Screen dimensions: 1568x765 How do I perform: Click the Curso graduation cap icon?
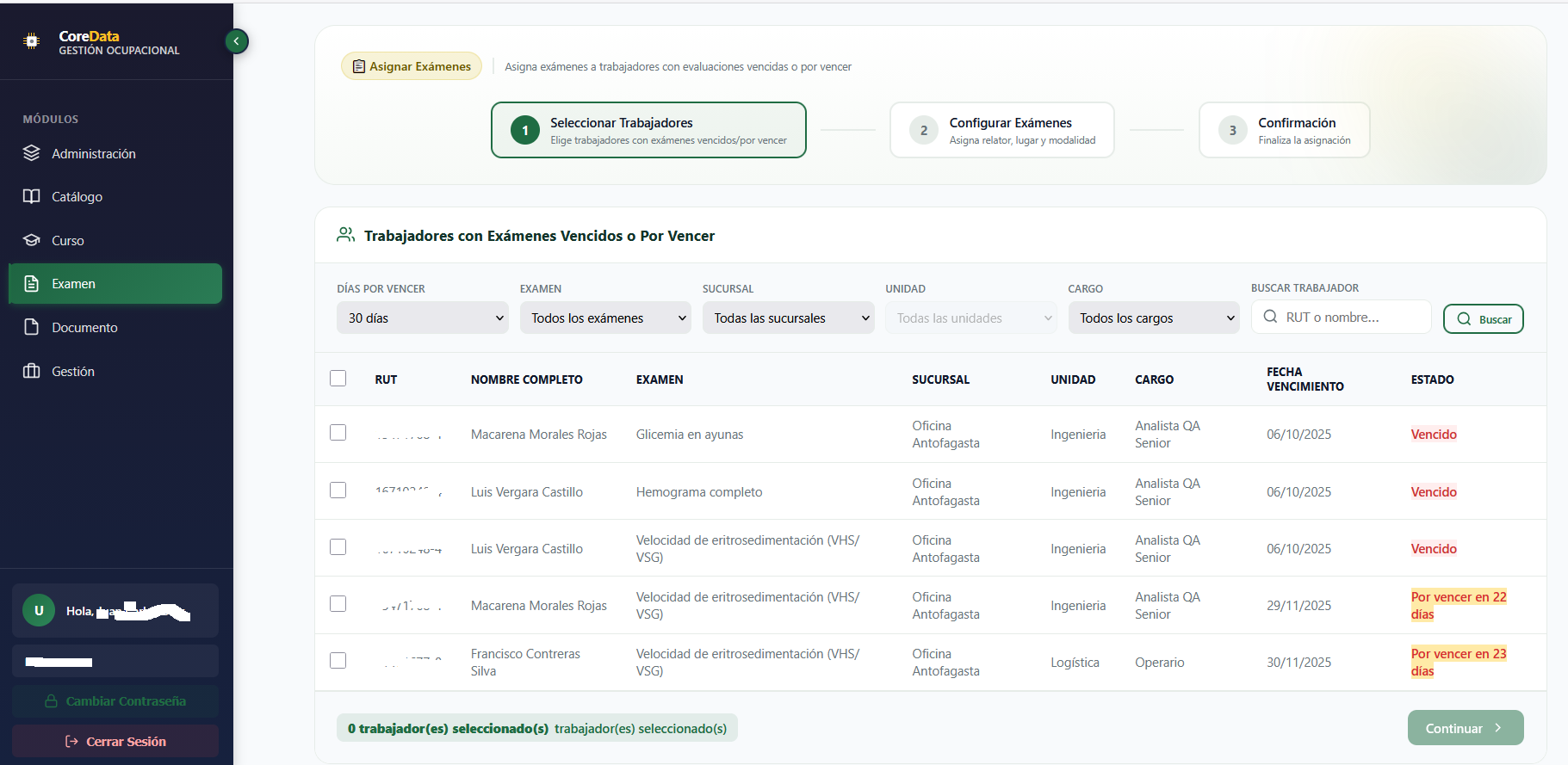(x=32, y=240)
